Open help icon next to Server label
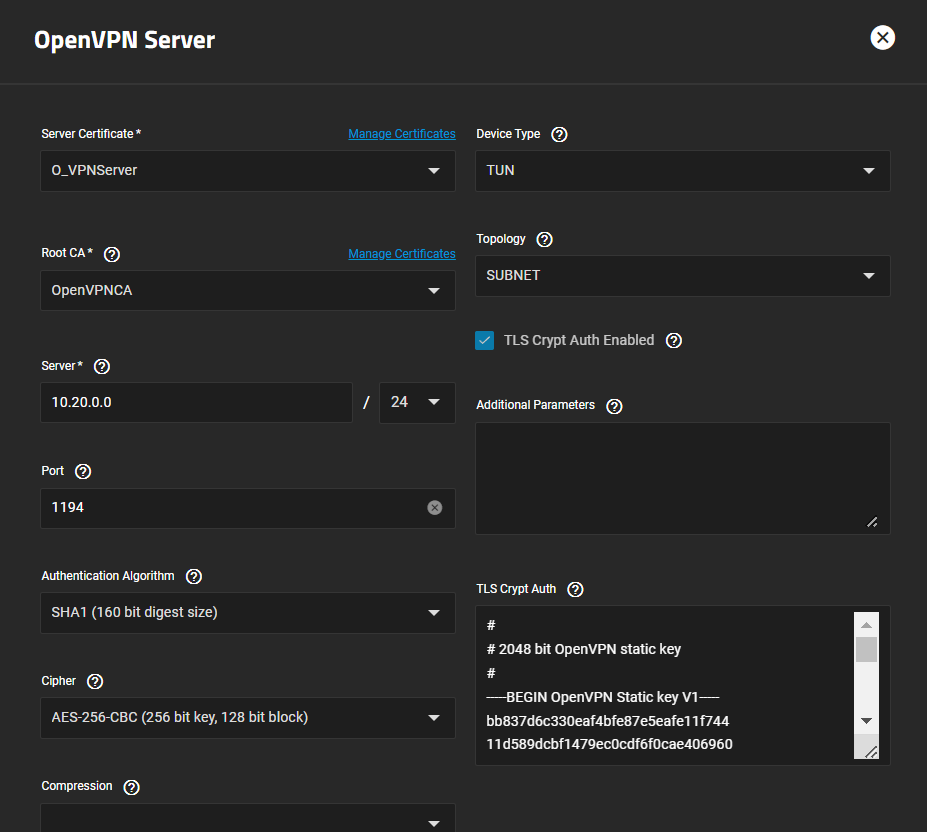The image size is (927, 832). (x=101, y=367)
